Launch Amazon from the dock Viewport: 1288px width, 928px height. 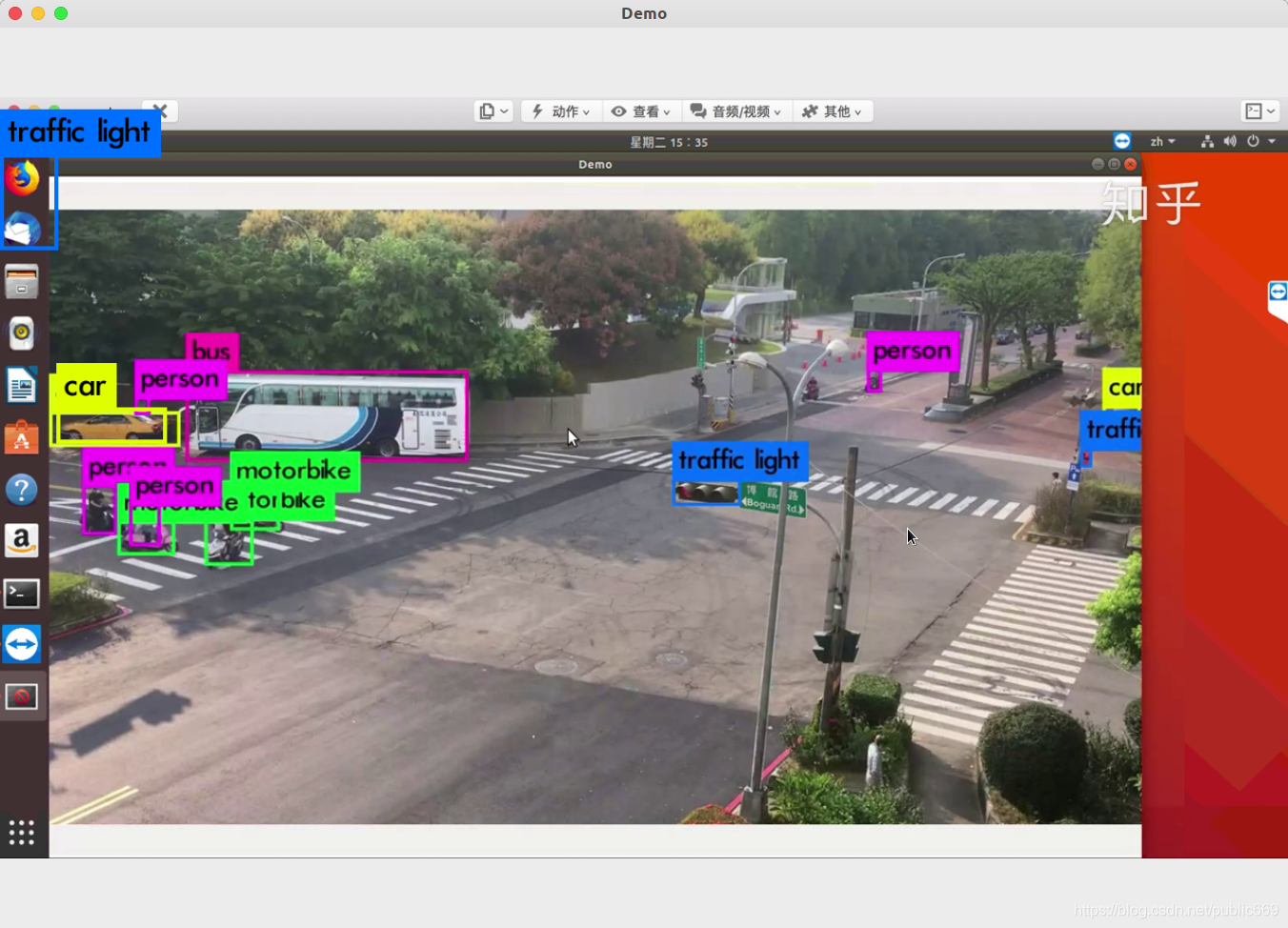[22, 540]
